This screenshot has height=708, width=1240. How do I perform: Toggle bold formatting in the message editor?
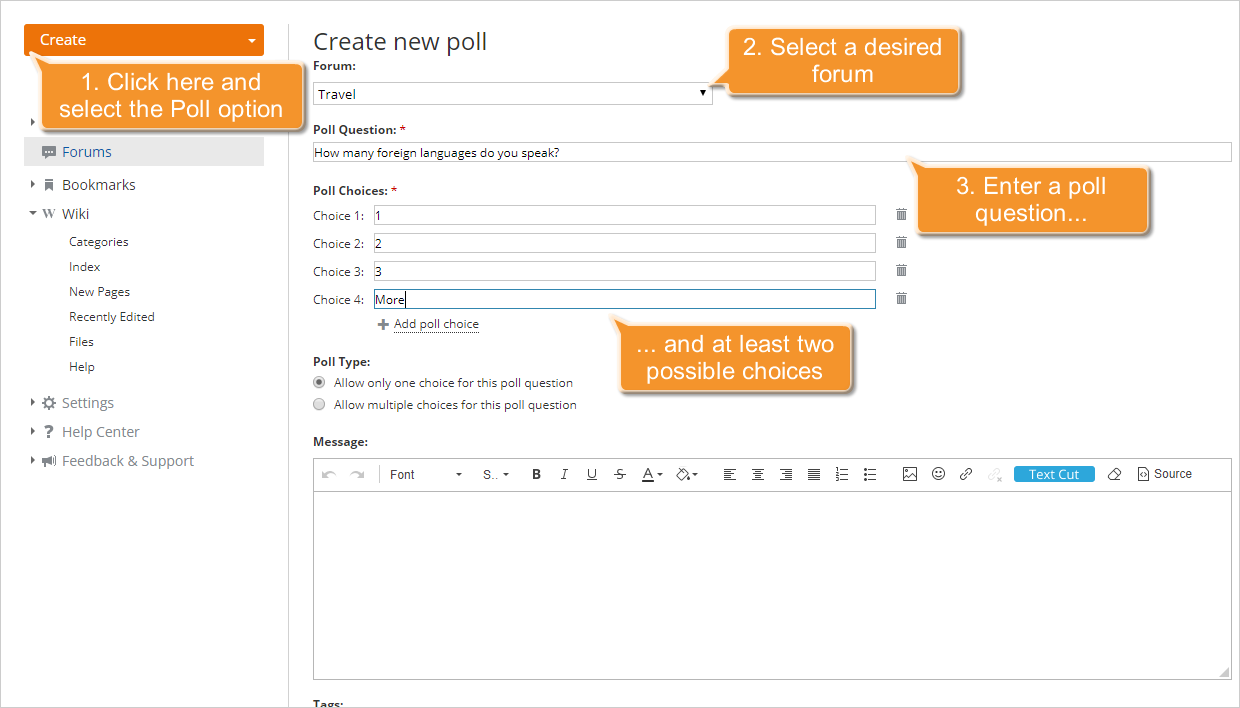point(536,474)
